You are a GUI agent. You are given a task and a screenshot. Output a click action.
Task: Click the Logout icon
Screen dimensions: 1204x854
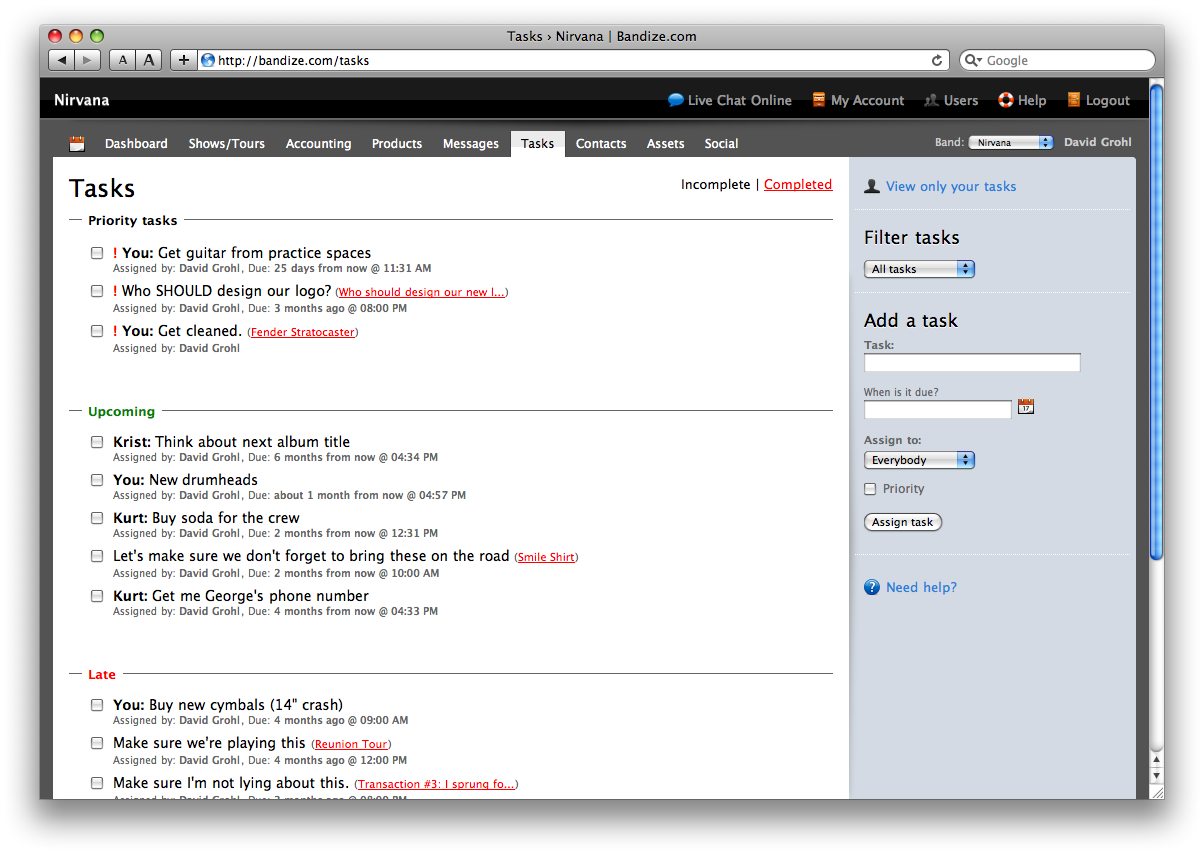point(1074,100)
